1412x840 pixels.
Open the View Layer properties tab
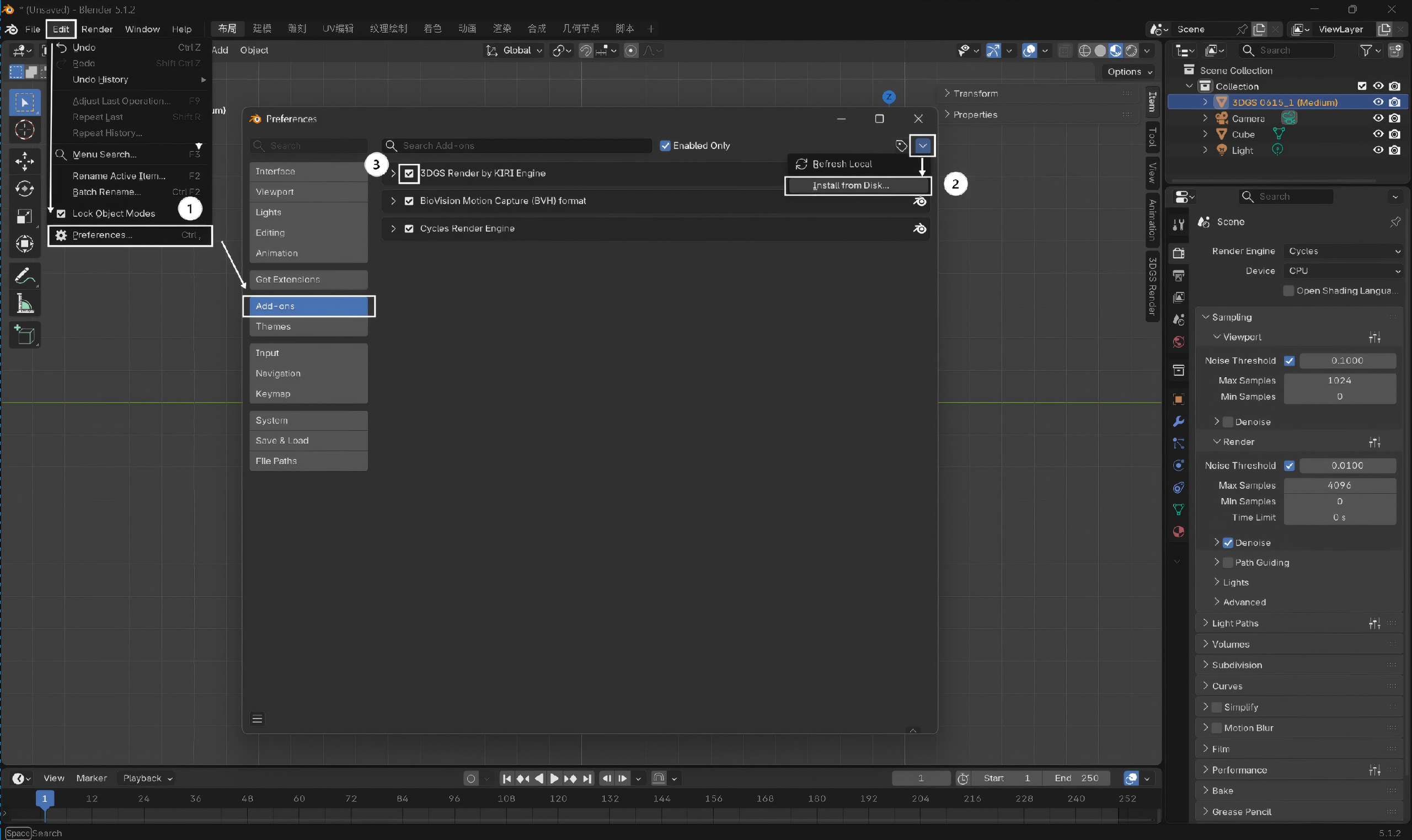point(1179,298)
